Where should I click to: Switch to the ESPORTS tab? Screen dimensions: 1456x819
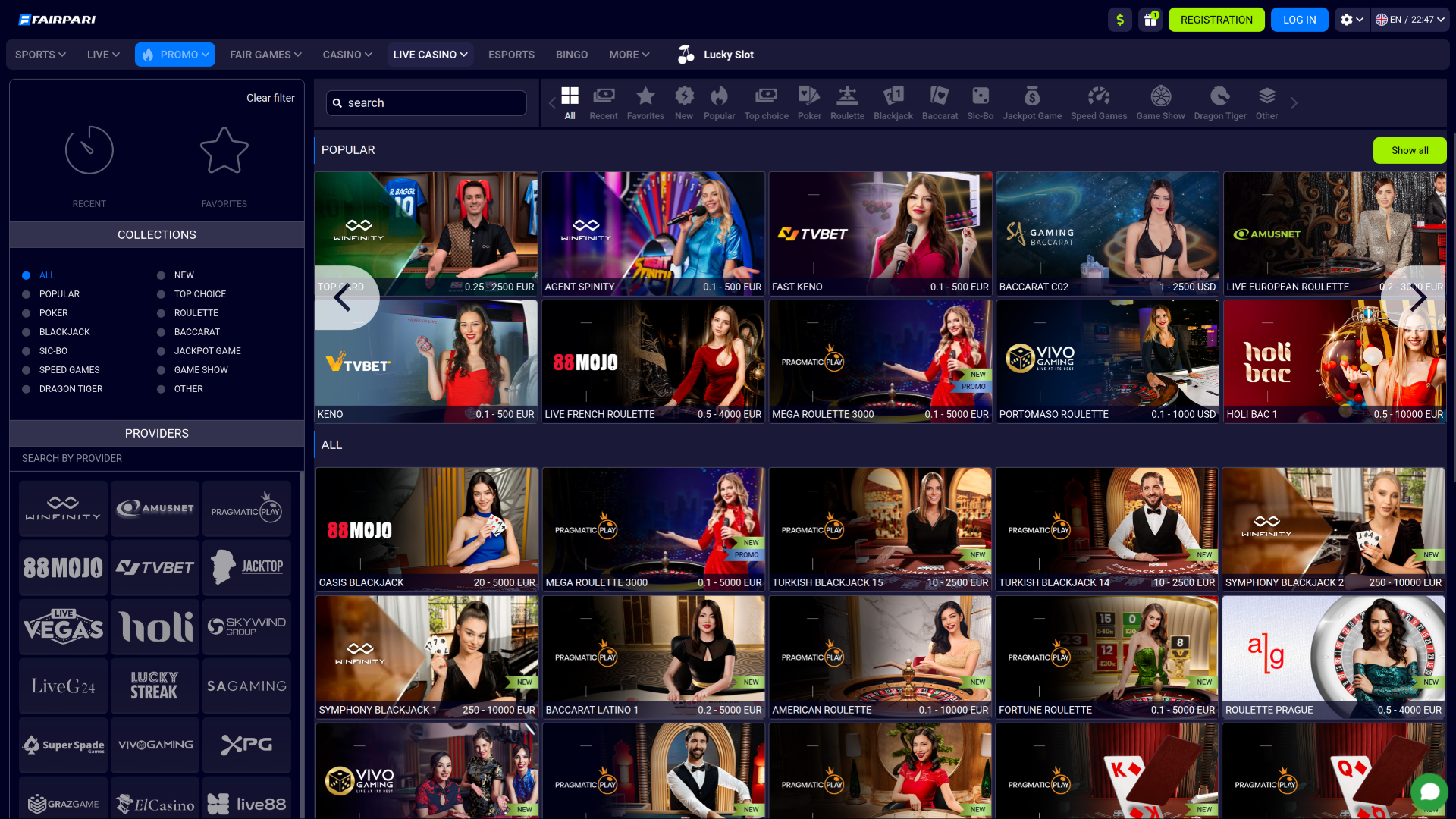[511, 54]
